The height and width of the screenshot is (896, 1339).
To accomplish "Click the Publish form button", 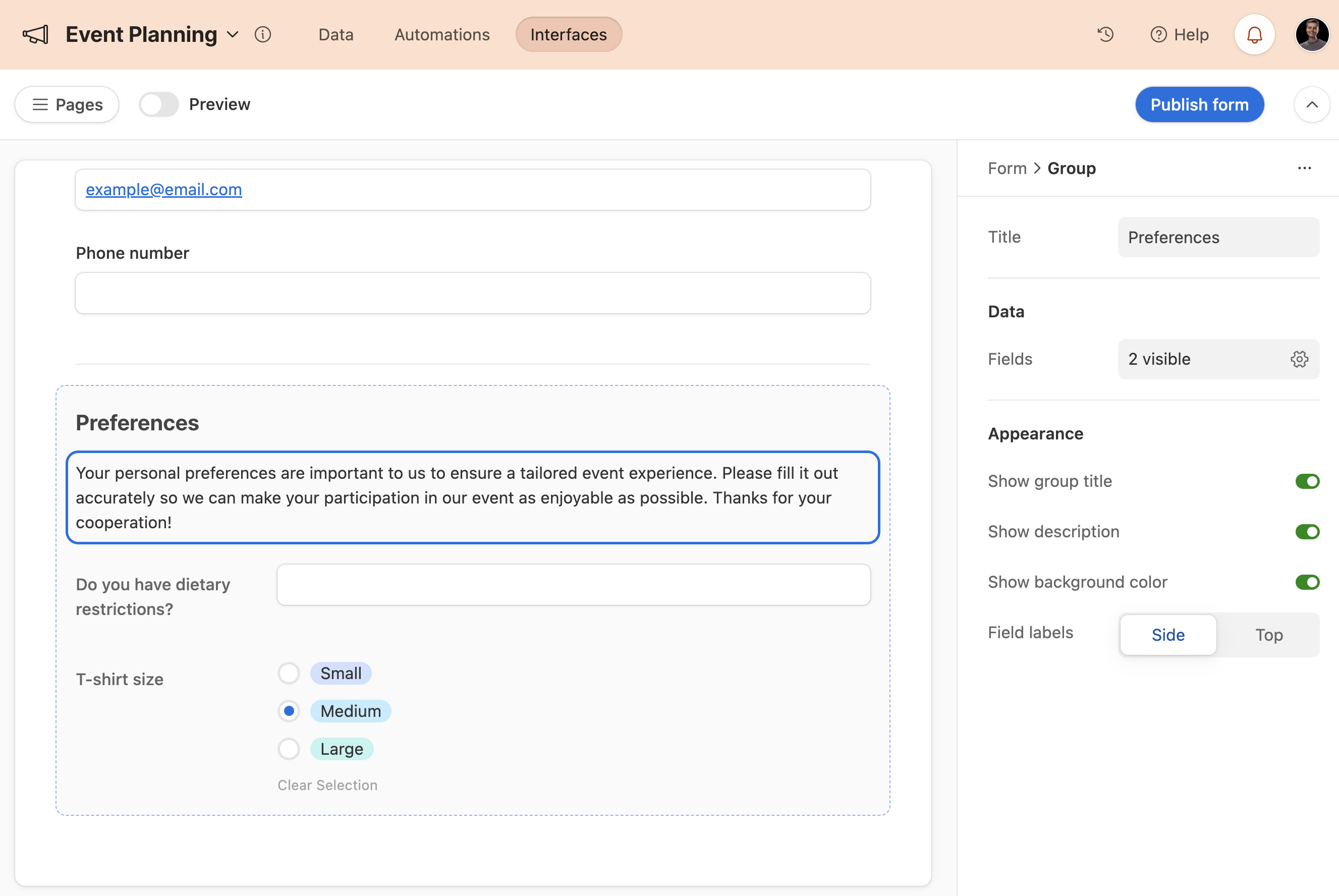I will (1199, 104).
